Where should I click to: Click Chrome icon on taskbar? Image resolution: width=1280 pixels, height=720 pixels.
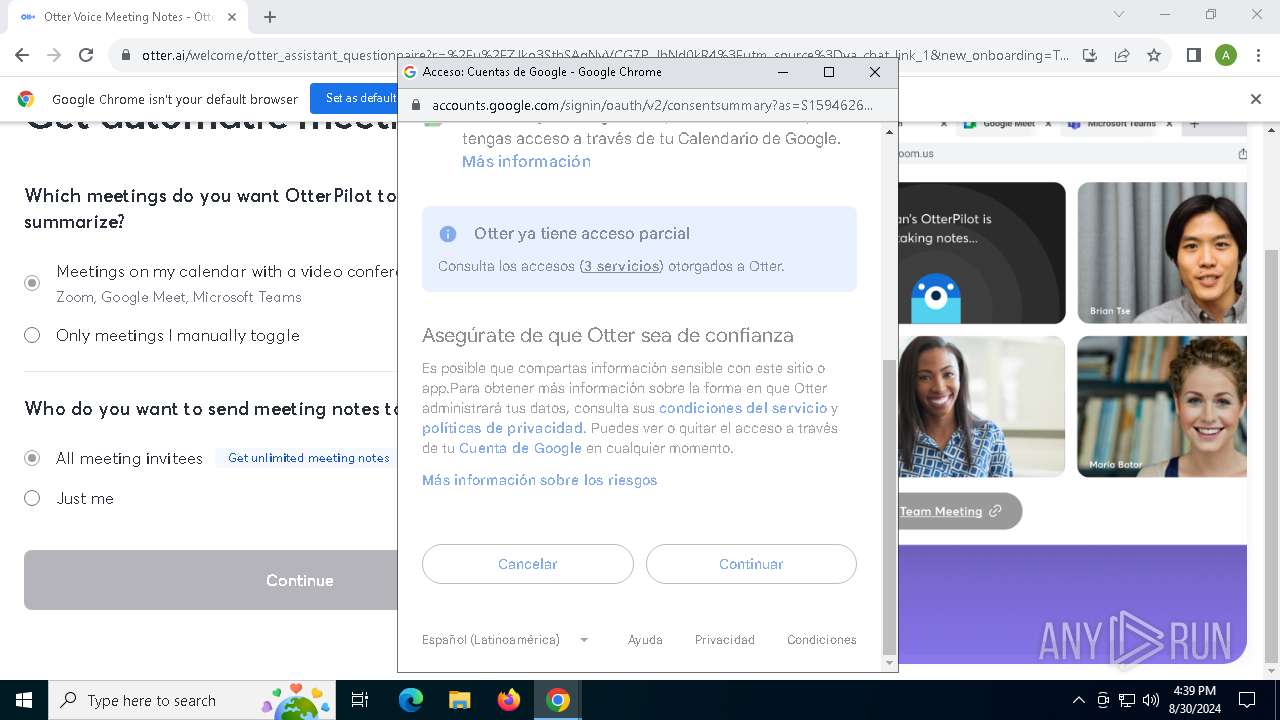pos(558,700)
